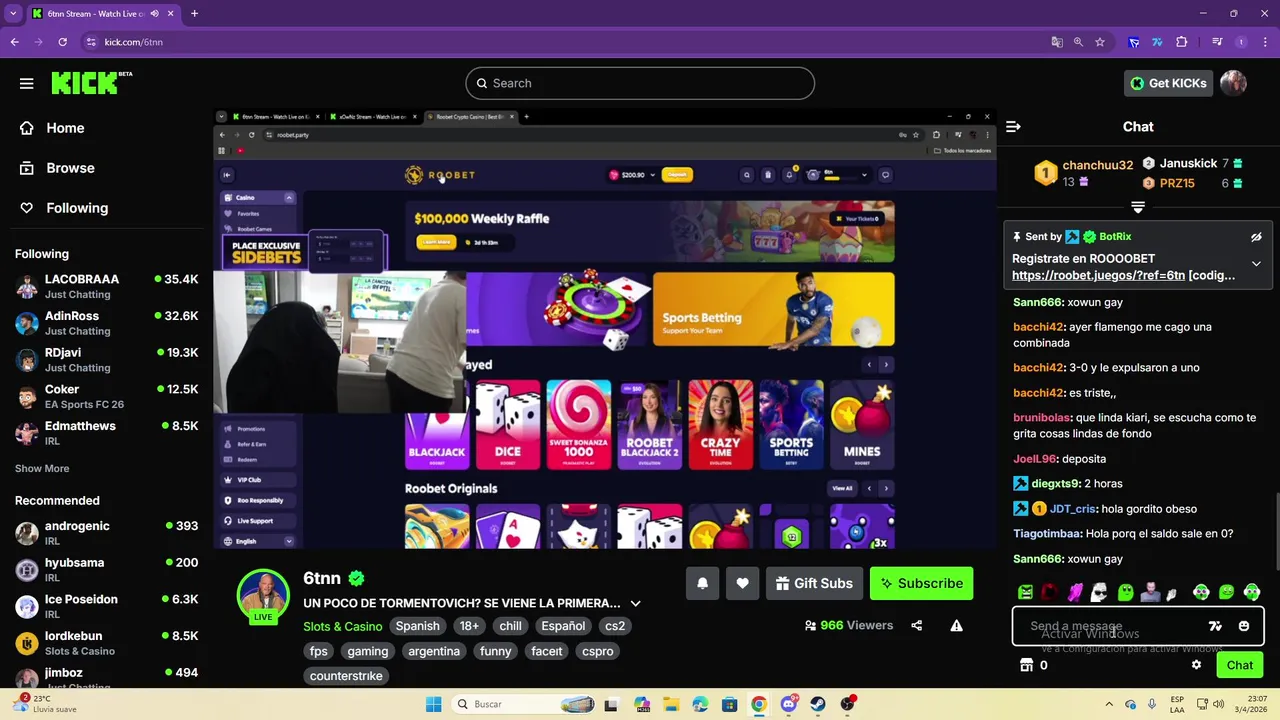Open Discord from the taskbar
This screenshot has height=720, width=1280.
pyautogui.click(x=788, y=704)
